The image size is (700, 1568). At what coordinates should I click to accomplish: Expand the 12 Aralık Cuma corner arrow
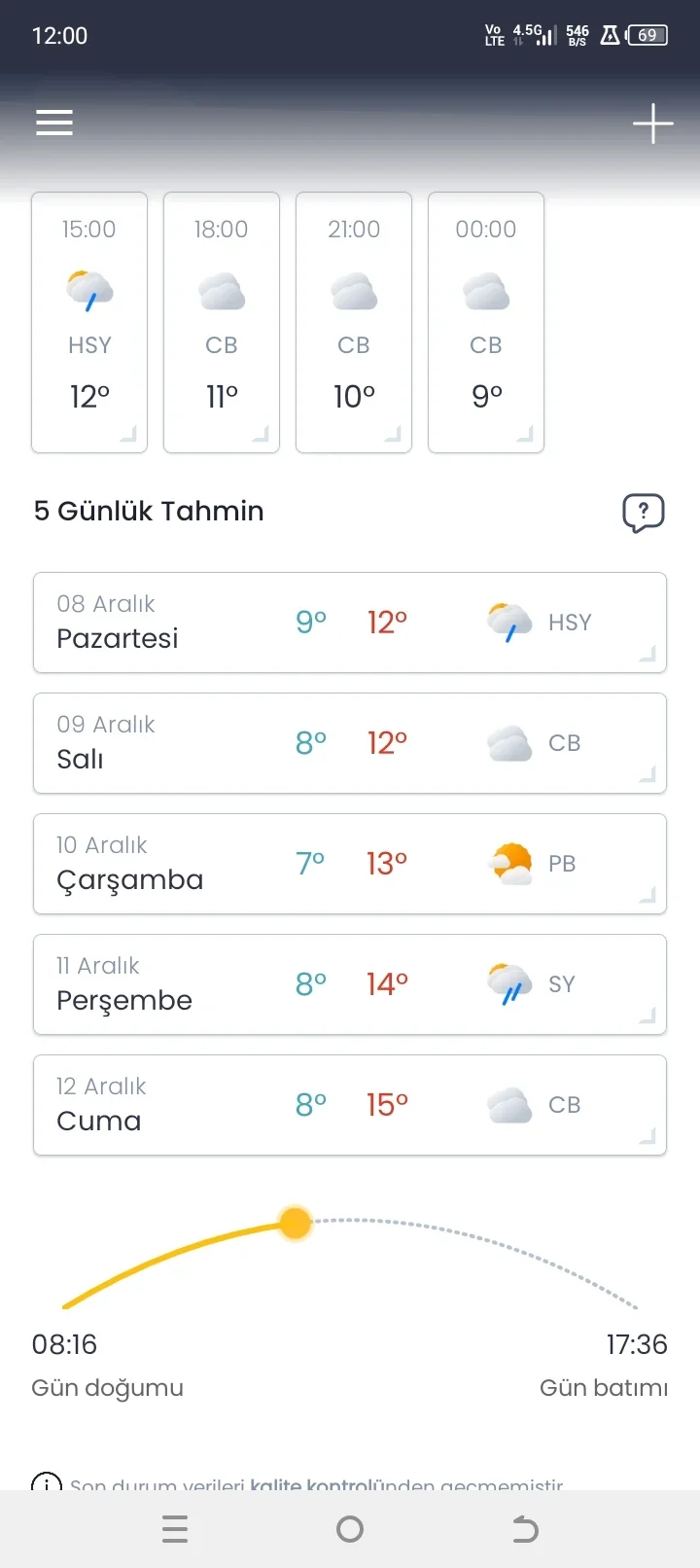647,1136
